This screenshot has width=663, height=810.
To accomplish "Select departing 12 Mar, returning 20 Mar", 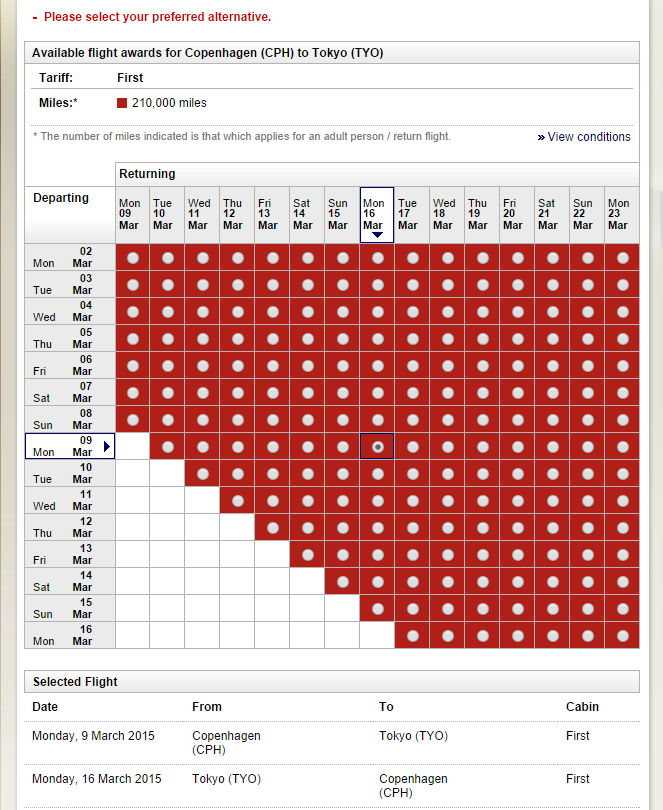I will tap(517, 527).
